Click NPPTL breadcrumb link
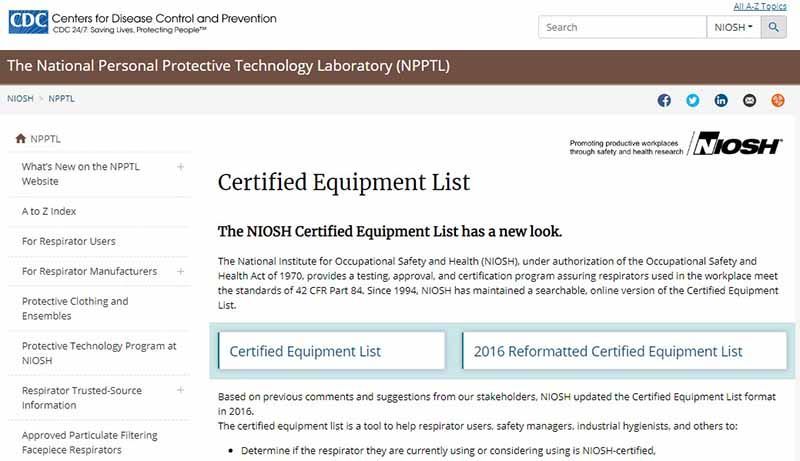The height and width of the screenshot is (461, 800). click(x=61, y=98)
